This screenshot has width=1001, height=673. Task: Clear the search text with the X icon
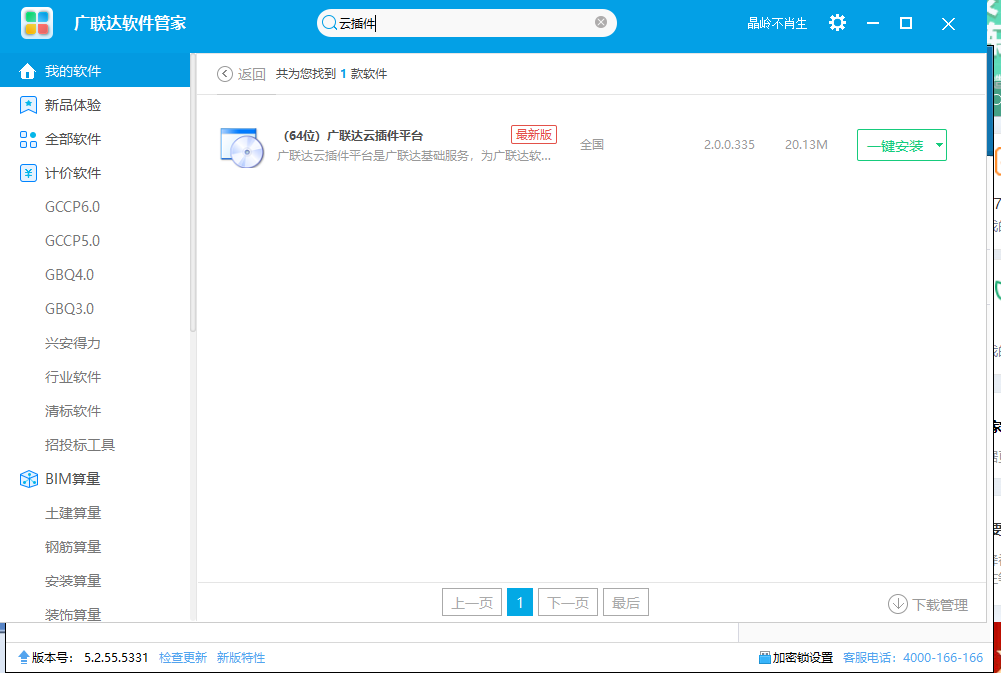pos(601,22)
